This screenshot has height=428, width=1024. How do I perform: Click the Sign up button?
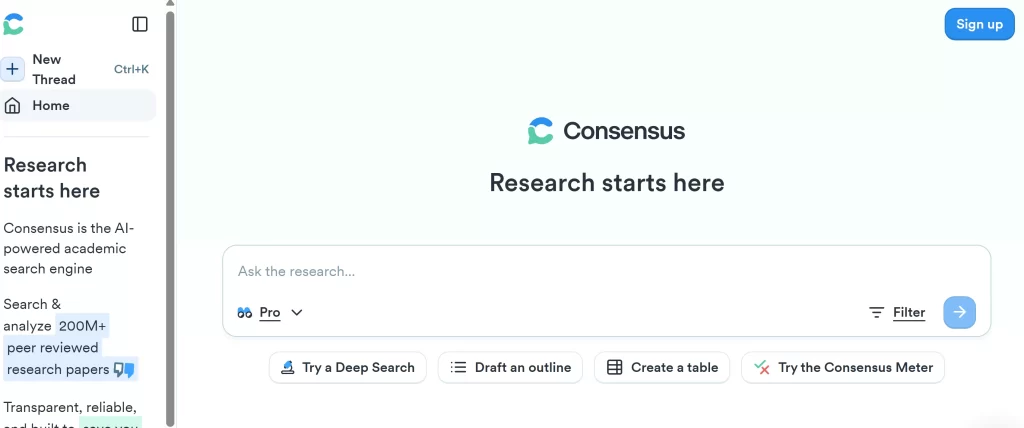(x=979, y=24)
